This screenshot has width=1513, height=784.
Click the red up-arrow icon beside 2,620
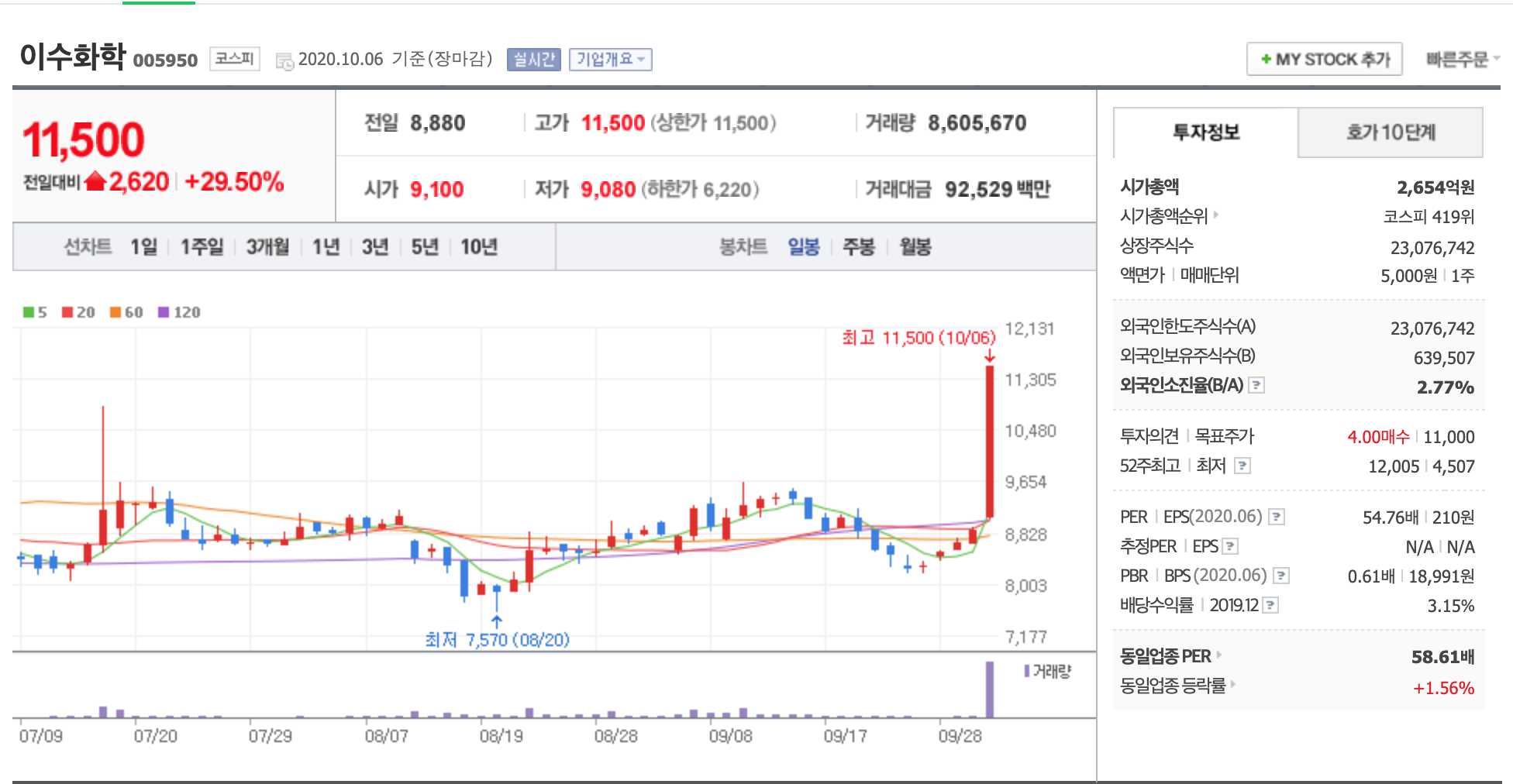[95, 181]
